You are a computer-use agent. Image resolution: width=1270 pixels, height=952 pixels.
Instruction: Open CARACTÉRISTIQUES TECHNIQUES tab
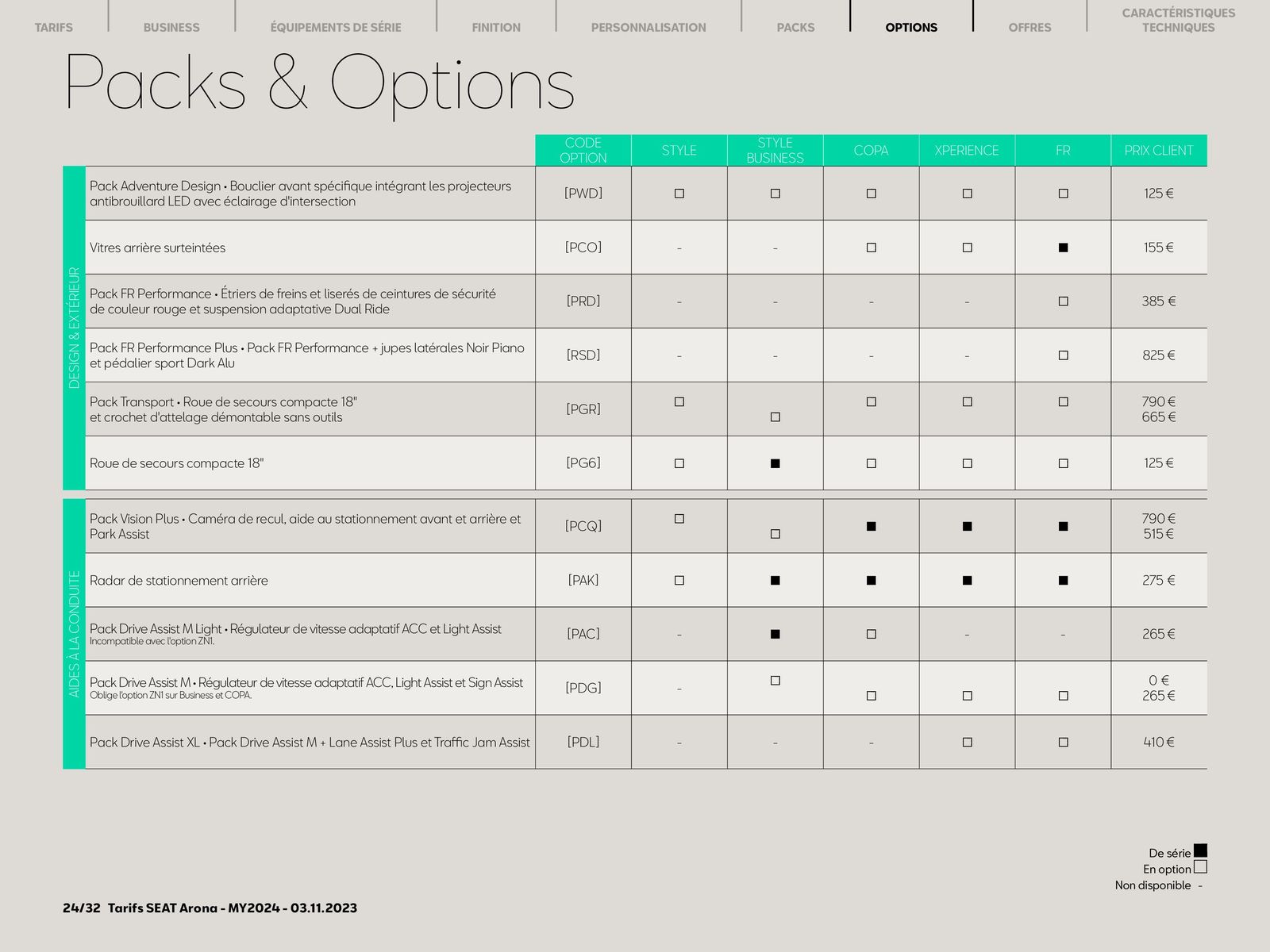pyautogui.click(x=1178, y=20)
